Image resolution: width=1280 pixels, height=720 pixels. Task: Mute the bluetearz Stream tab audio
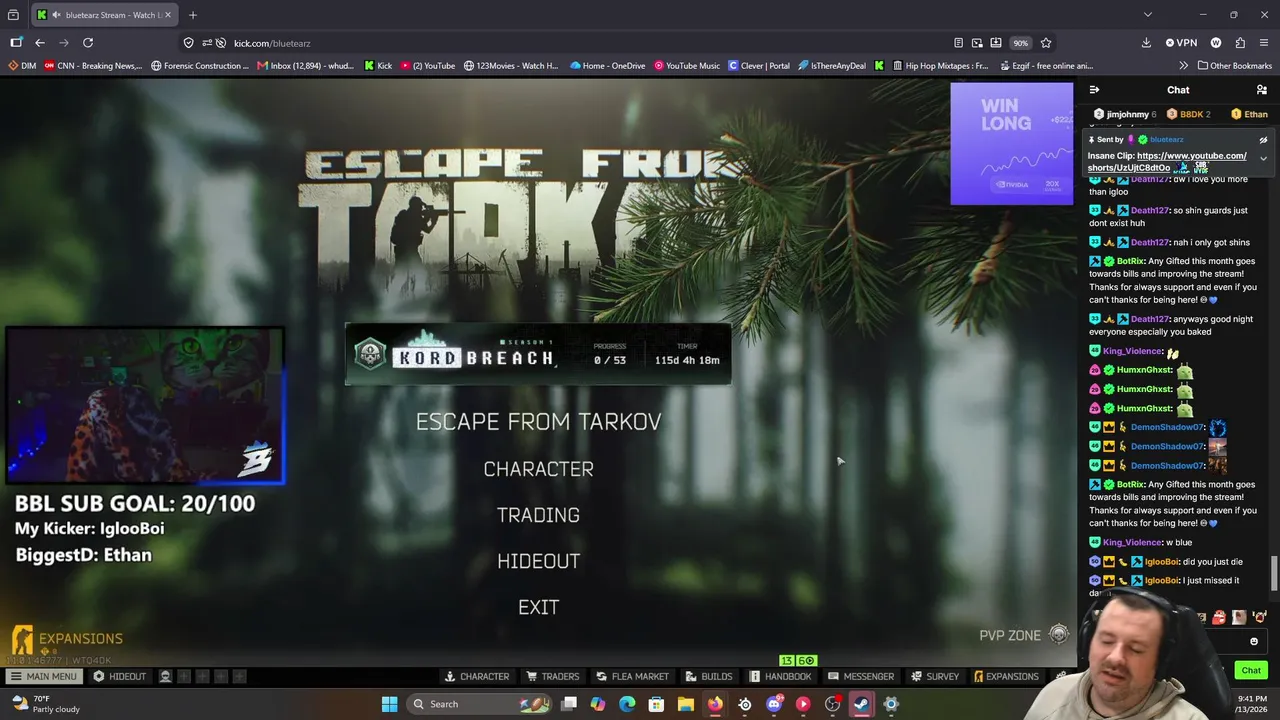(56, 15)
